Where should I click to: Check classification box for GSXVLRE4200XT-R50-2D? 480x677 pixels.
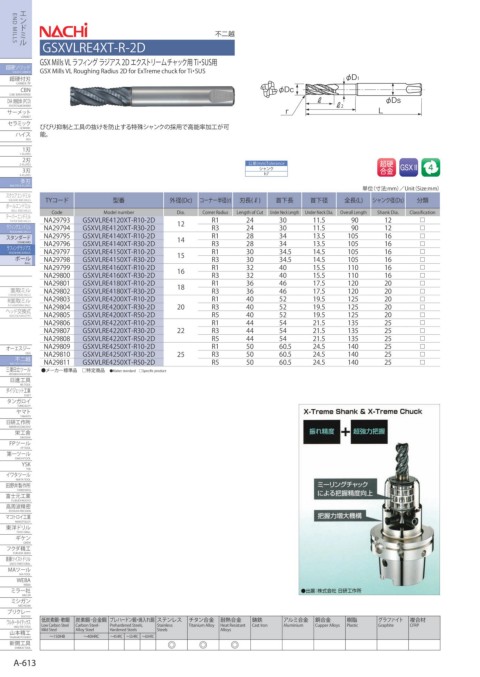[422, 315]
